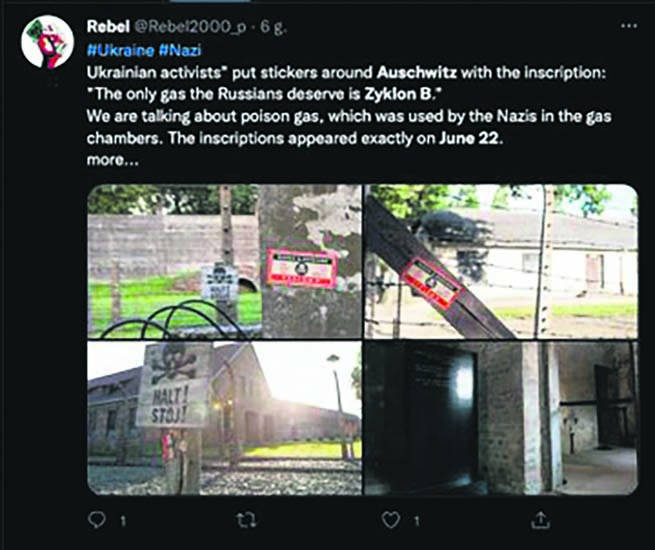The width and height of the screenshot is (655, 550).
Task: Retweet this post using the retweet icon
Action: coord(246,520)
